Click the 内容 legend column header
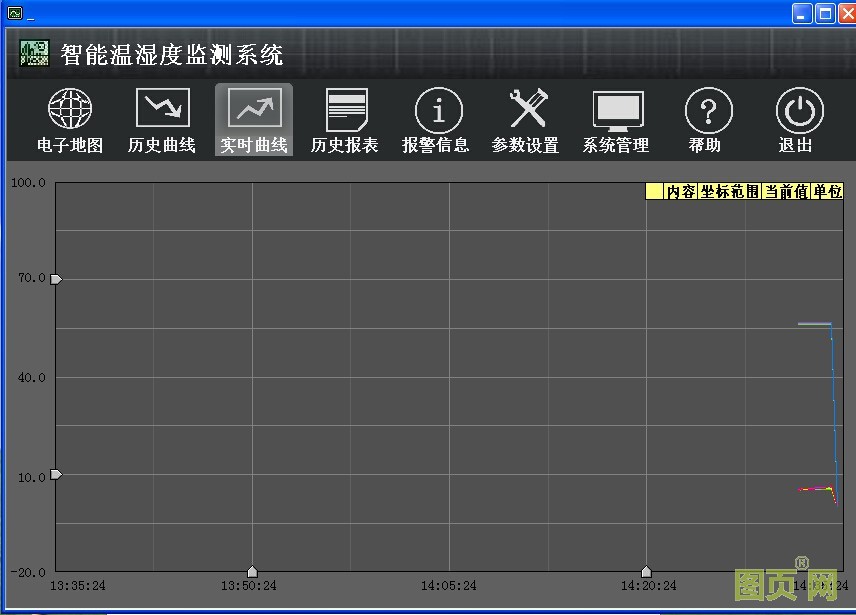The height and width of the screenshot is (615, 856). tap(681, 192)
